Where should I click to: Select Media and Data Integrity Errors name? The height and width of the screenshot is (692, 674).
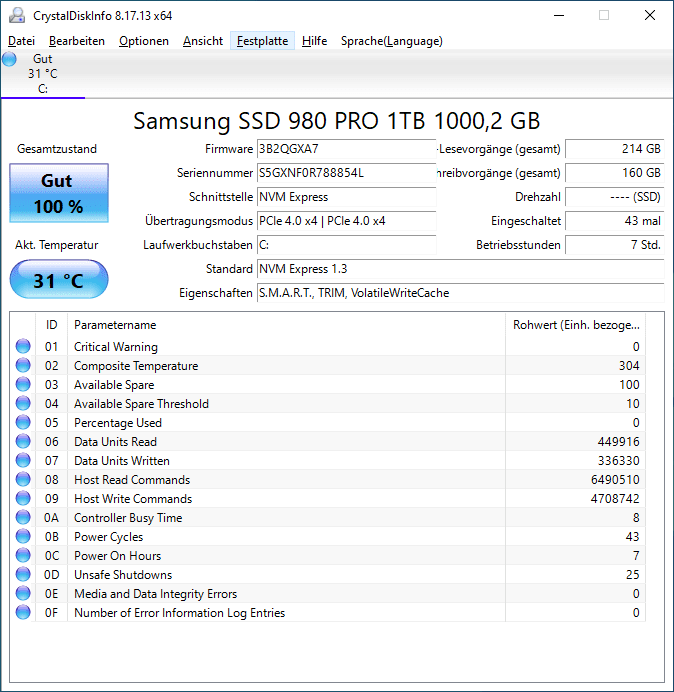[155, 594]
